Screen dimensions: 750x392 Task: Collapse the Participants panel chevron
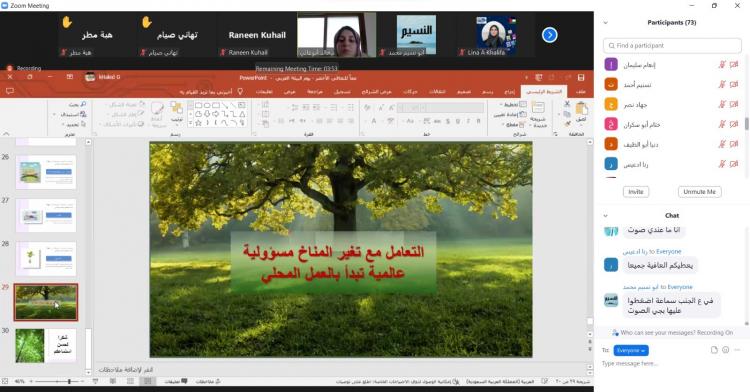[x=606, y=22]
